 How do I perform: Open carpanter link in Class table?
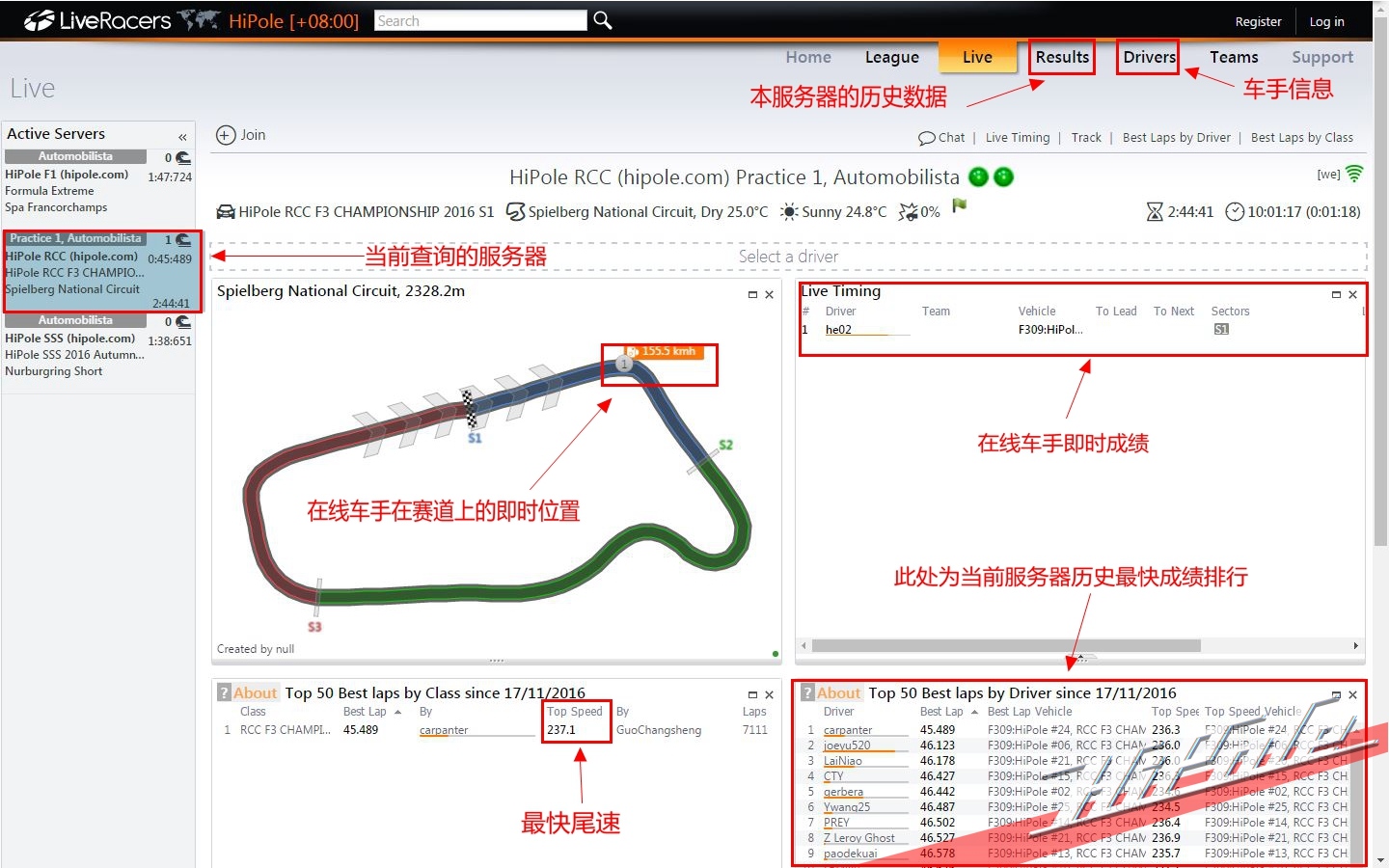click(444, 730)
